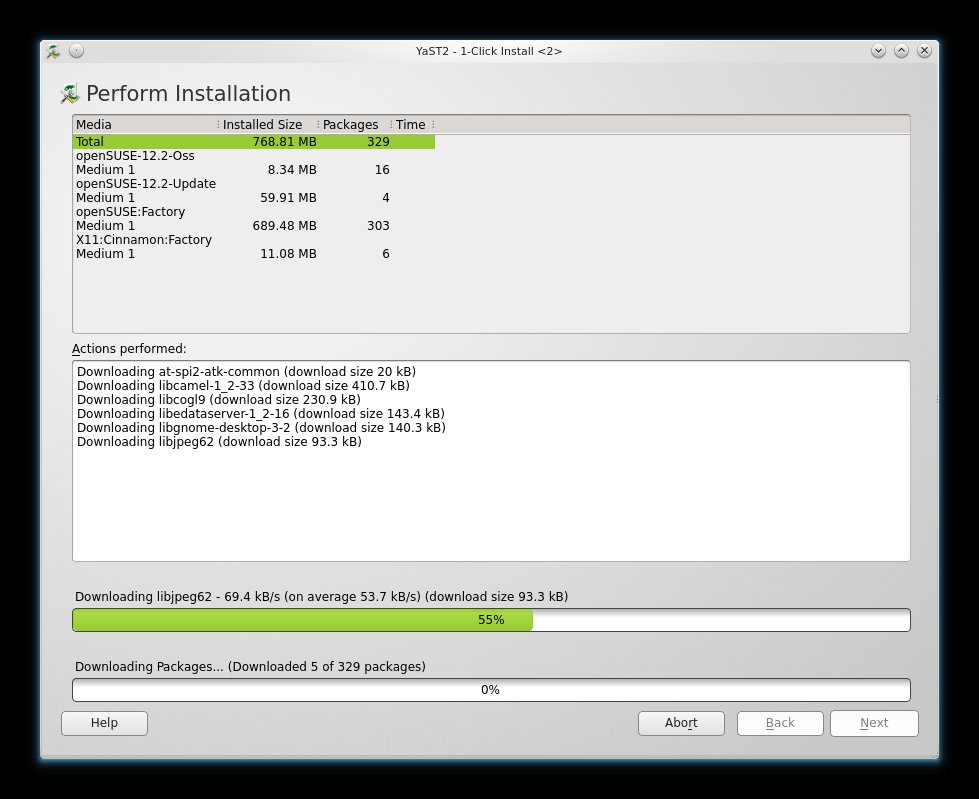Click the YaST2 - 1-Click Install title text
The height and width of the screenshot is (799, 979).
click(x=488, y=51)
